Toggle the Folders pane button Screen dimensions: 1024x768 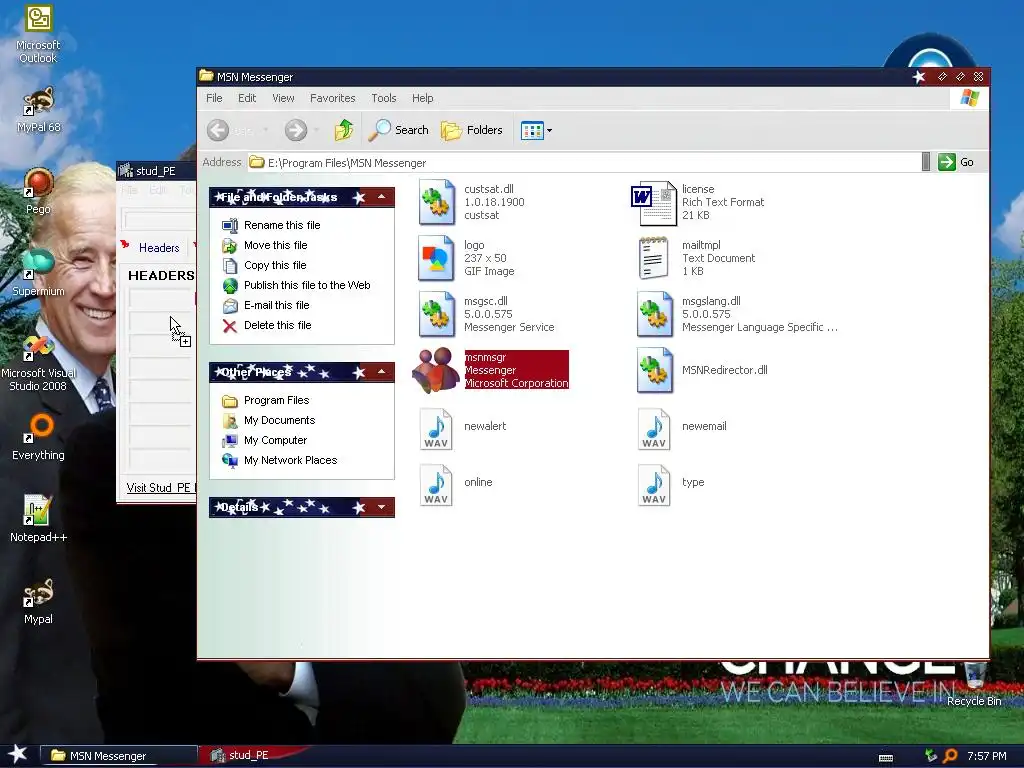(472, 130)
